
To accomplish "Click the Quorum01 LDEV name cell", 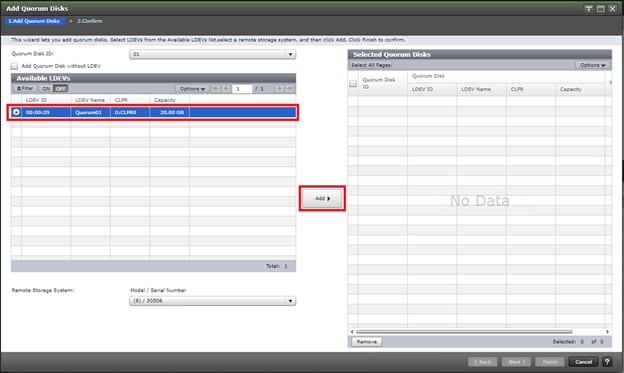I will click(x=90, y=112).
